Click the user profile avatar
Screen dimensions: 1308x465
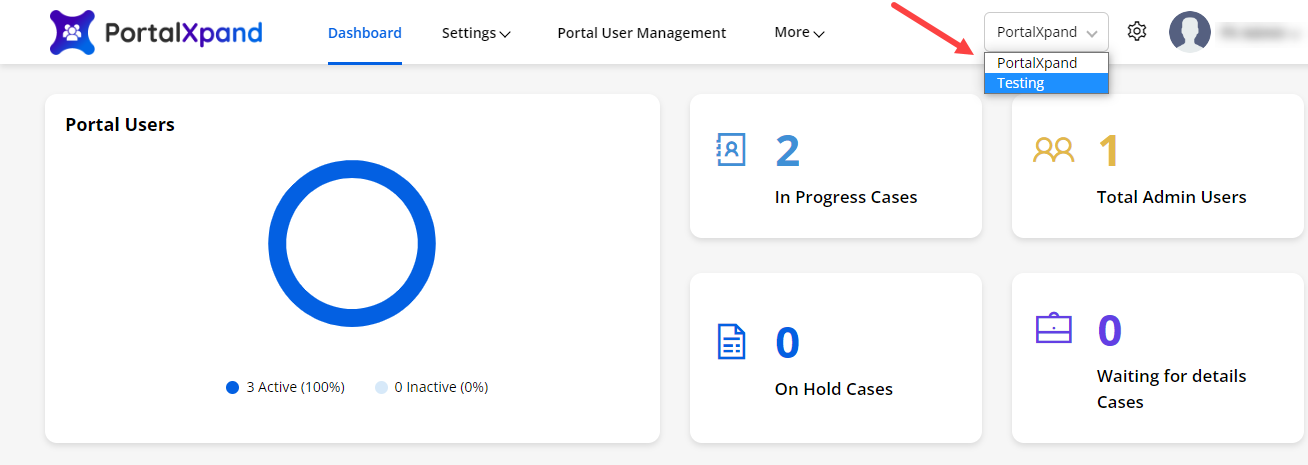click(1190, 32)
